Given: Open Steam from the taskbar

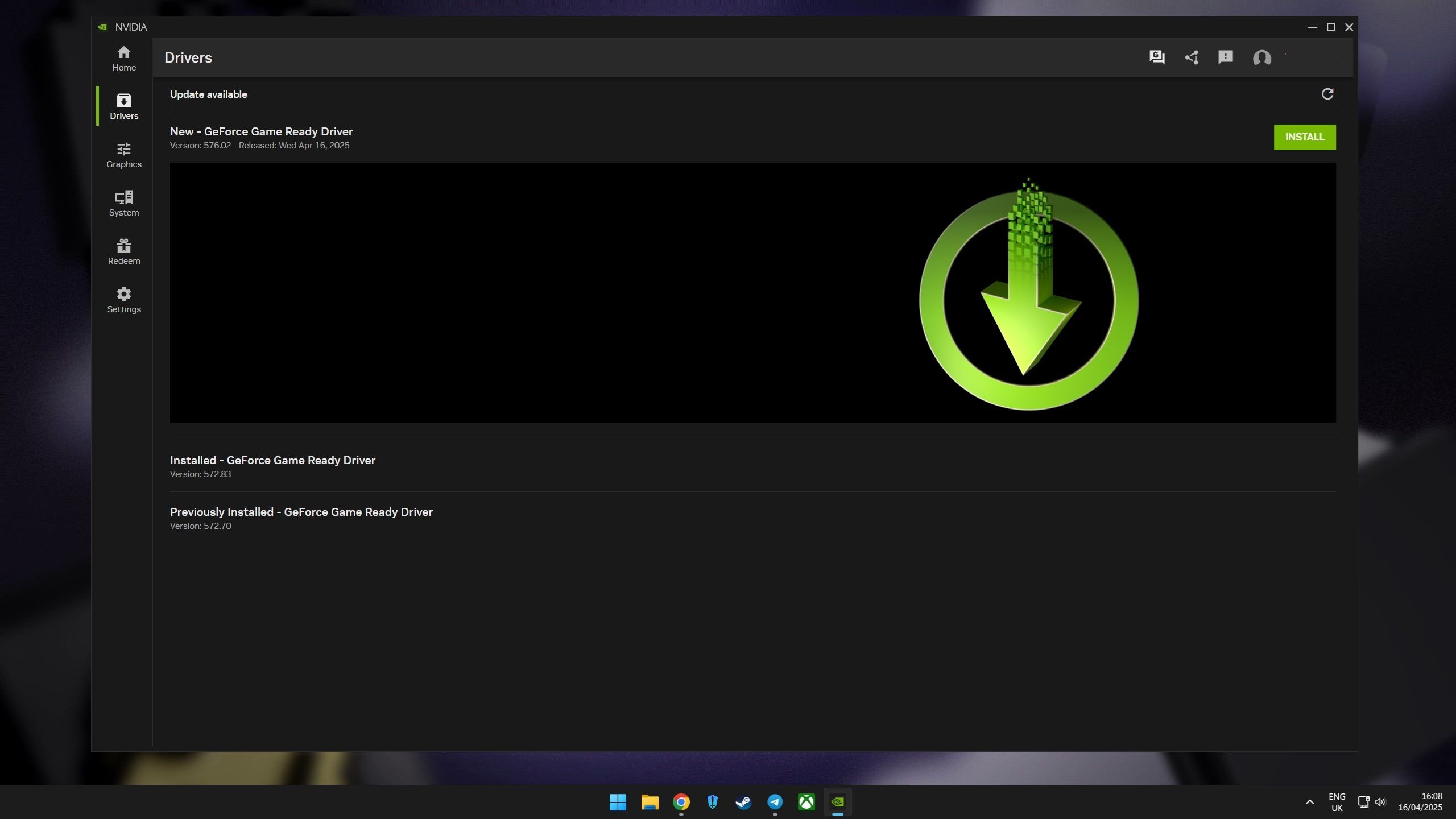Looking at the screenshot, I should coord(743,802).
